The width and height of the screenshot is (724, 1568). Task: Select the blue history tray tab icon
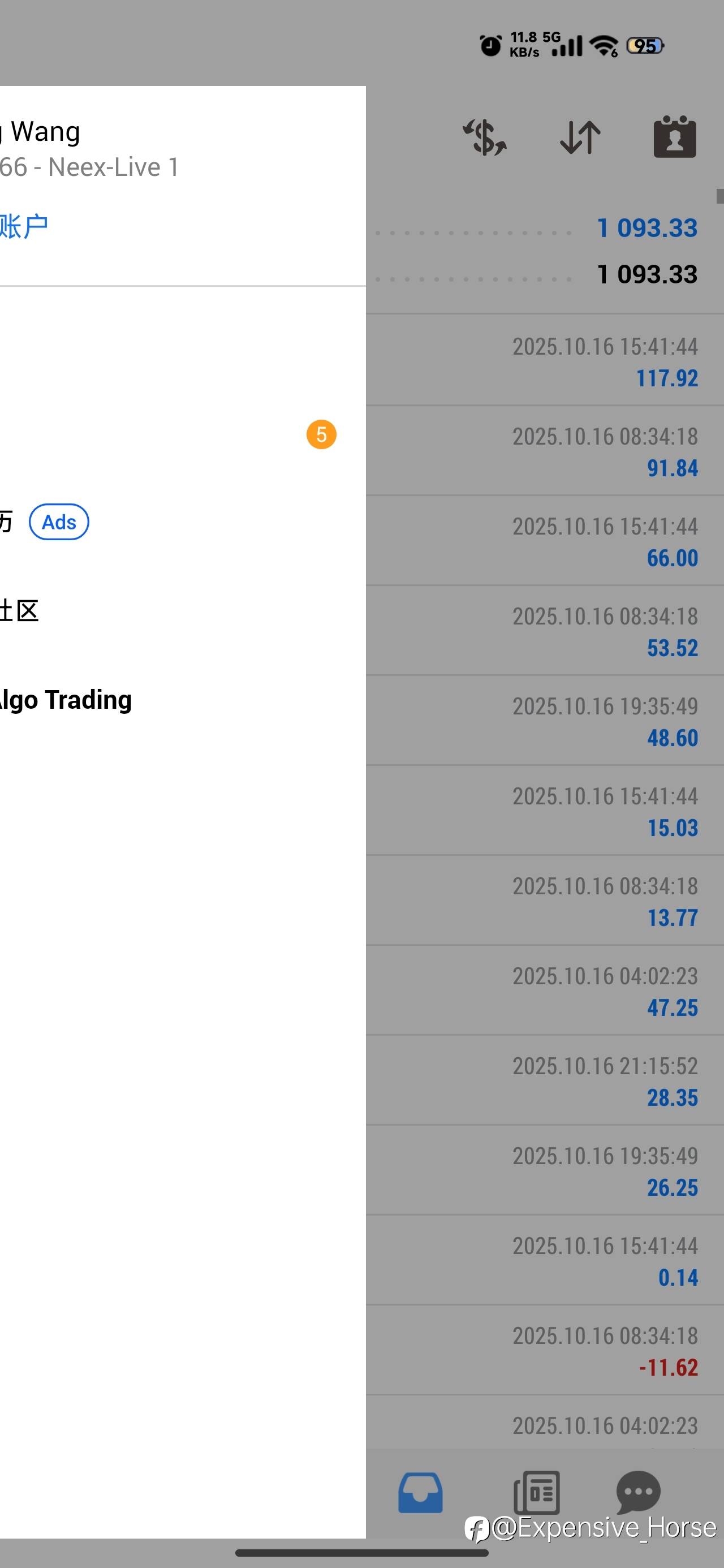(420, 1493)
